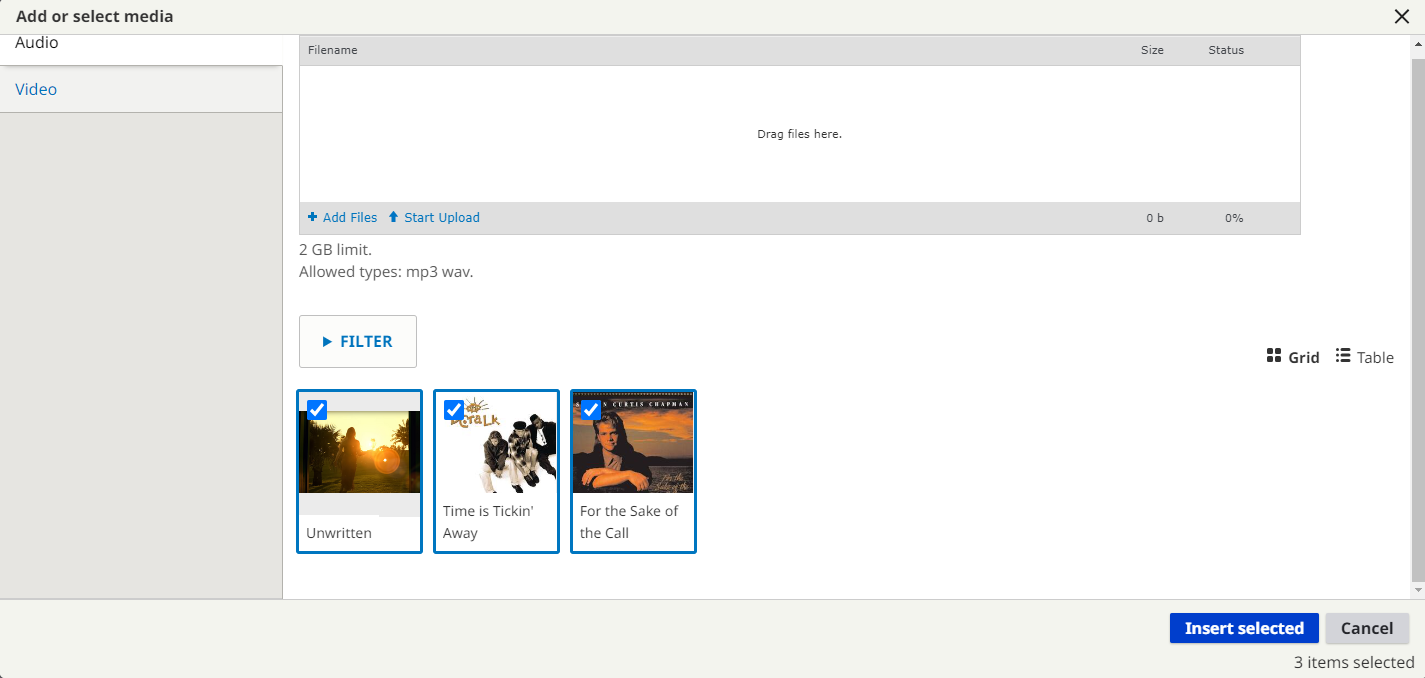Expand the FILTER section
The width and height of the screenshot is (1425, 678).
click(x=358, y=341)
